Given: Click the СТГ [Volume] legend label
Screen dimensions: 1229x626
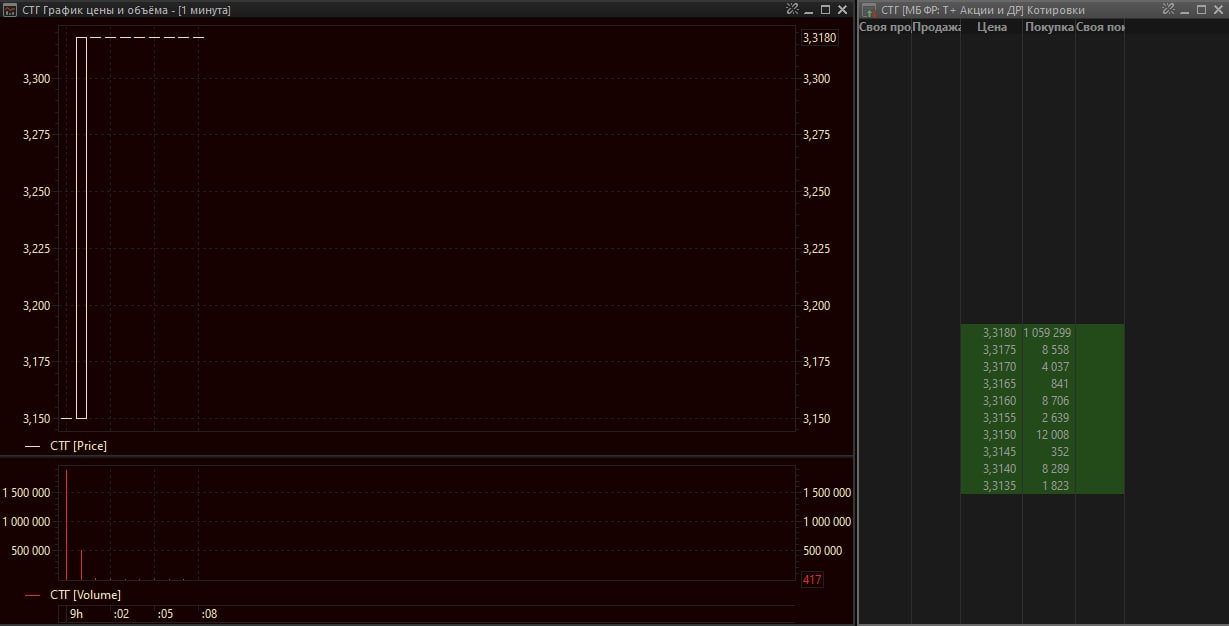Looking at the screenshot, I should pyautogui.click(x=85, y=595).
